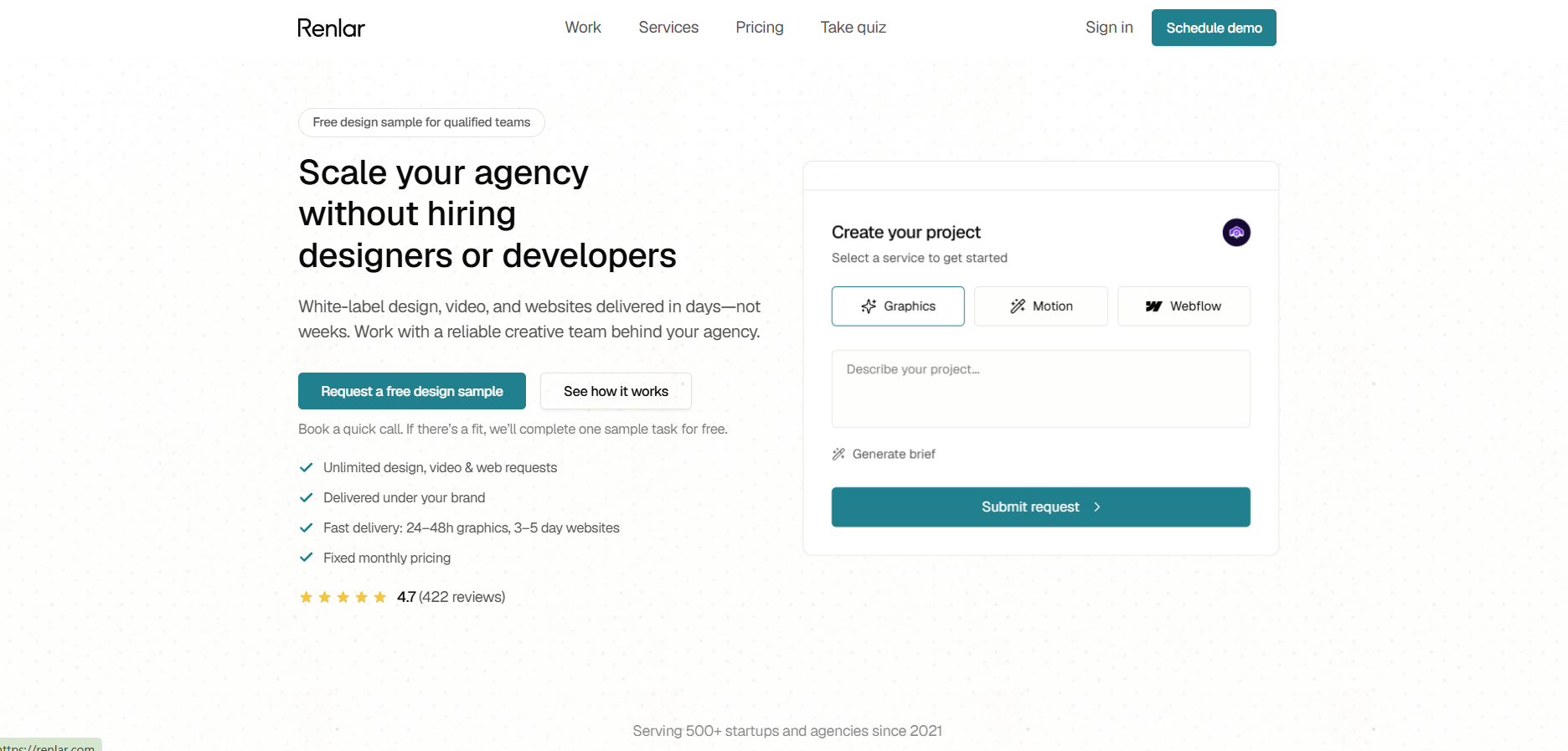Viewport: 1568px width, 751px height.
Task: Click the sparkle icon on Graphics option
Action: [x=869, y=306]
